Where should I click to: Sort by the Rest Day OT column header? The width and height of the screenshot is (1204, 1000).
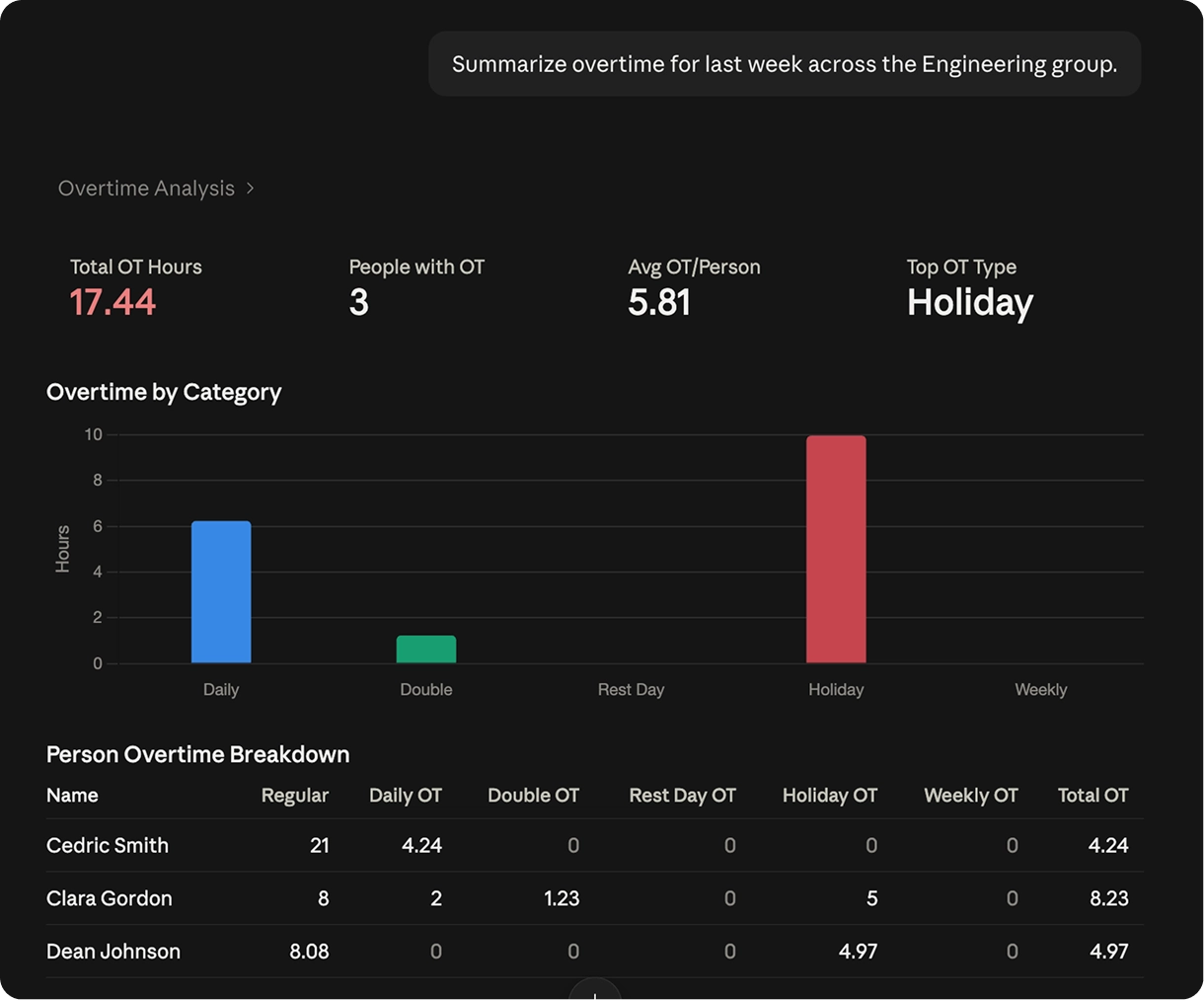click(683, 796)
